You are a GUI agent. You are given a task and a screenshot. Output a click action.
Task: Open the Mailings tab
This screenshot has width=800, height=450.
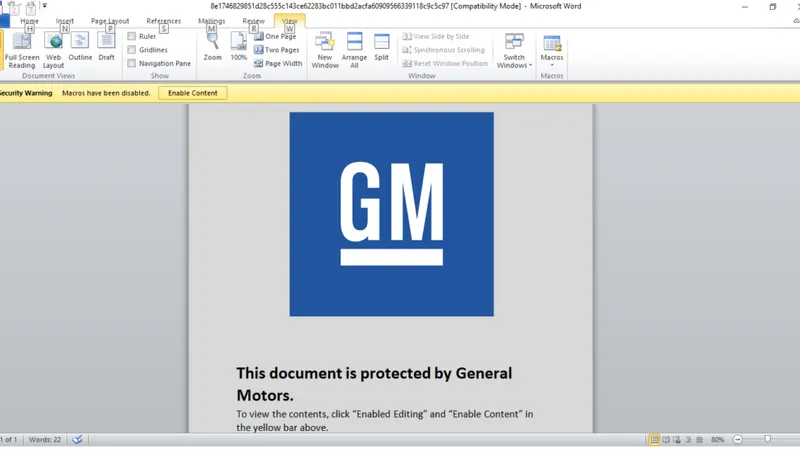click(211, 21)
